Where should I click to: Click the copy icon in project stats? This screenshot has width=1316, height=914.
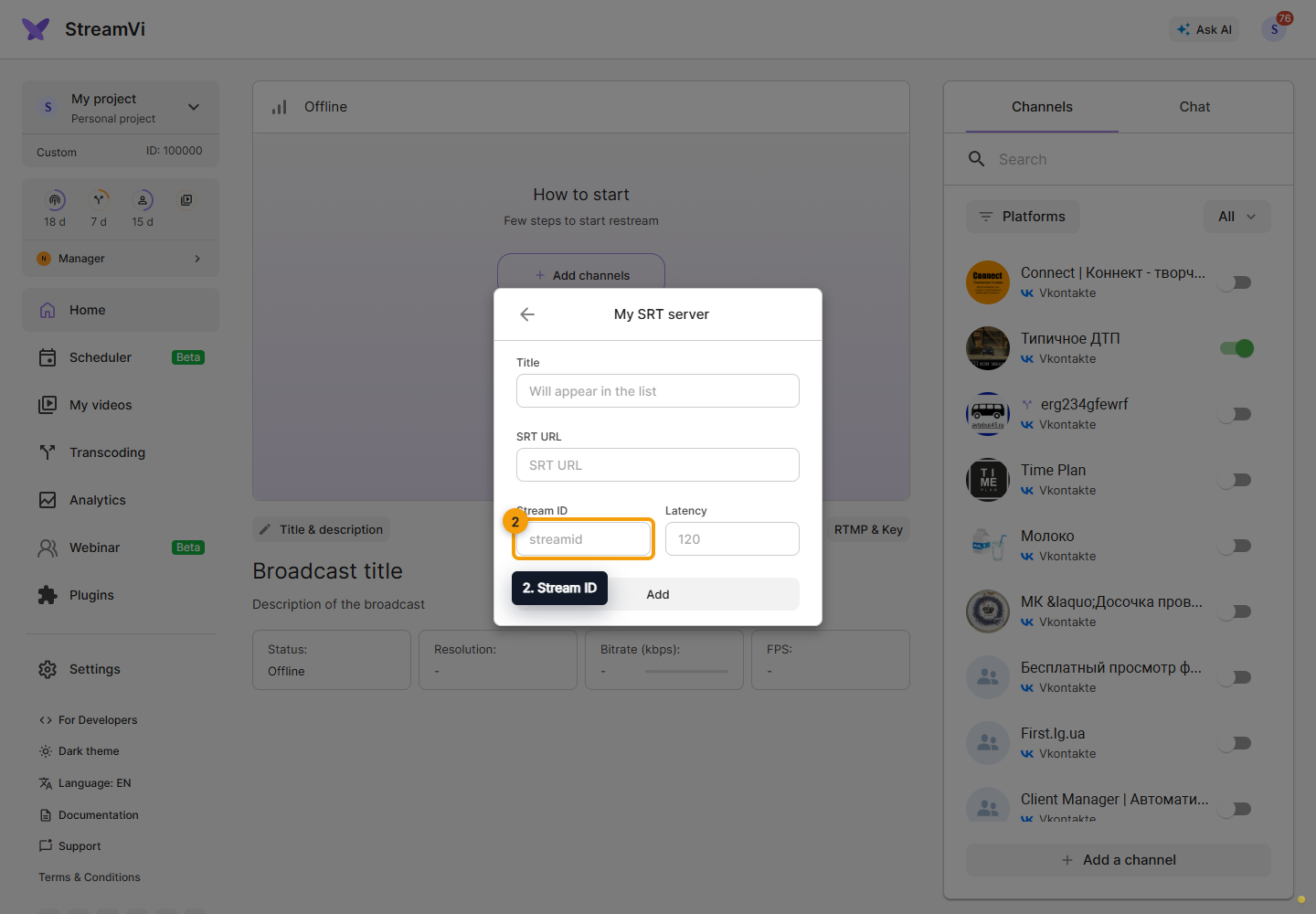tap(186, 200)
